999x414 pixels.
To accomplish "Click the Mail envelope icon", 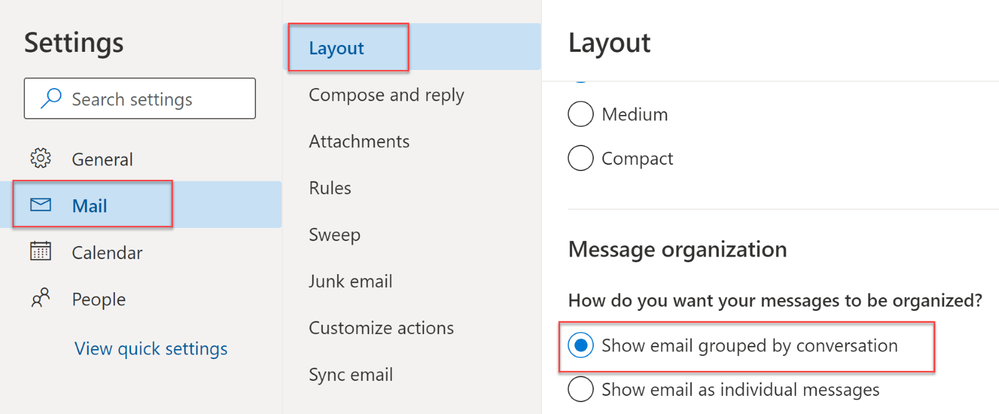I will (x=41, y=206).
